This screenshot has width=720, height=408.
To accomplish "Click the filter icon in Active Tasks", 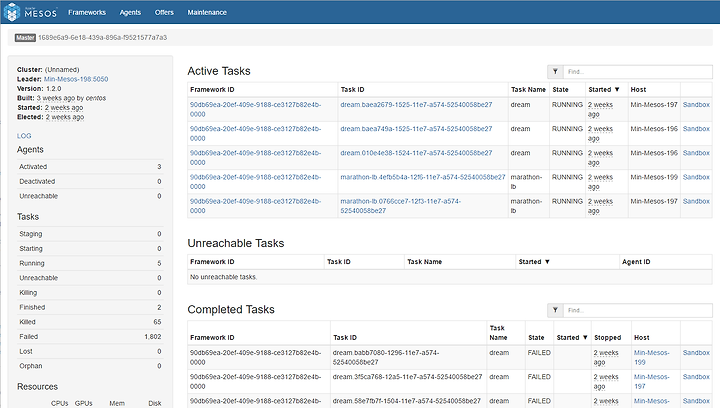I will [x=555, y=72].
